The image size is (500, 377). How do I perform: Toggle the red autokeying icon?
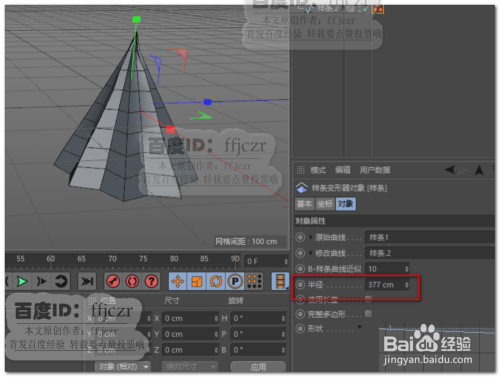(x=132, y=282)
